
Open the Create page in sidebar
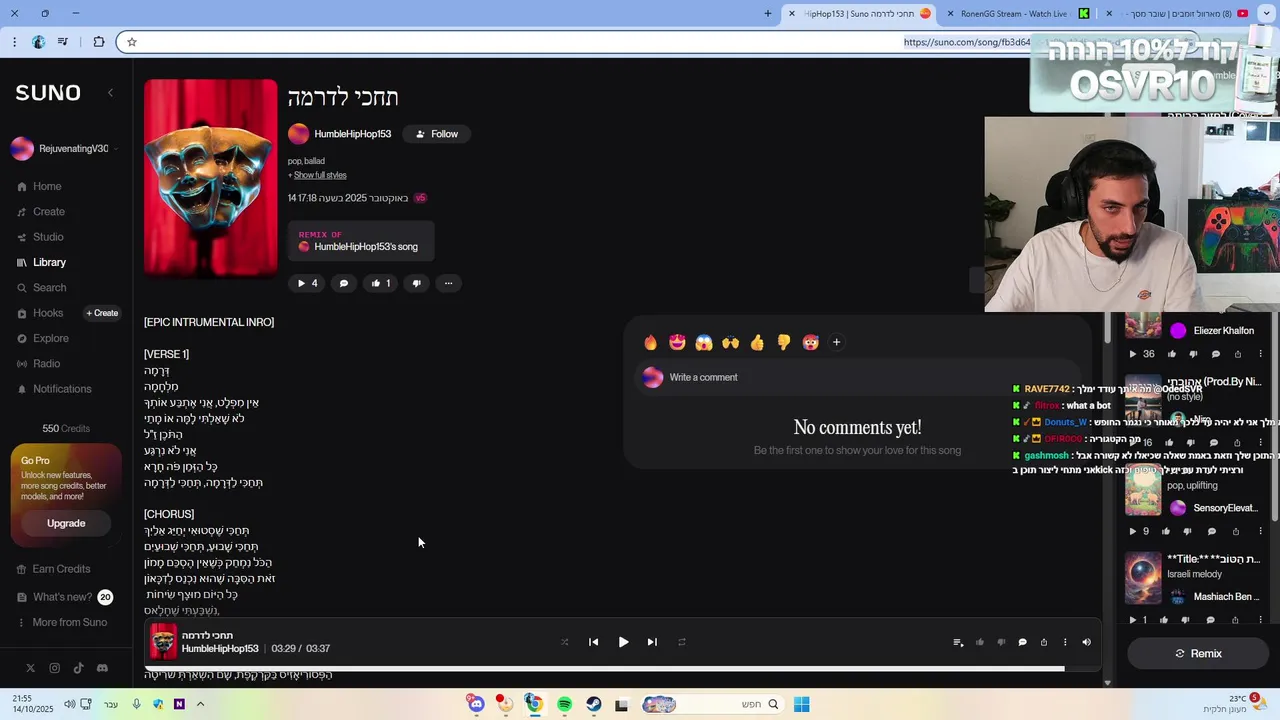pos(41,212)
